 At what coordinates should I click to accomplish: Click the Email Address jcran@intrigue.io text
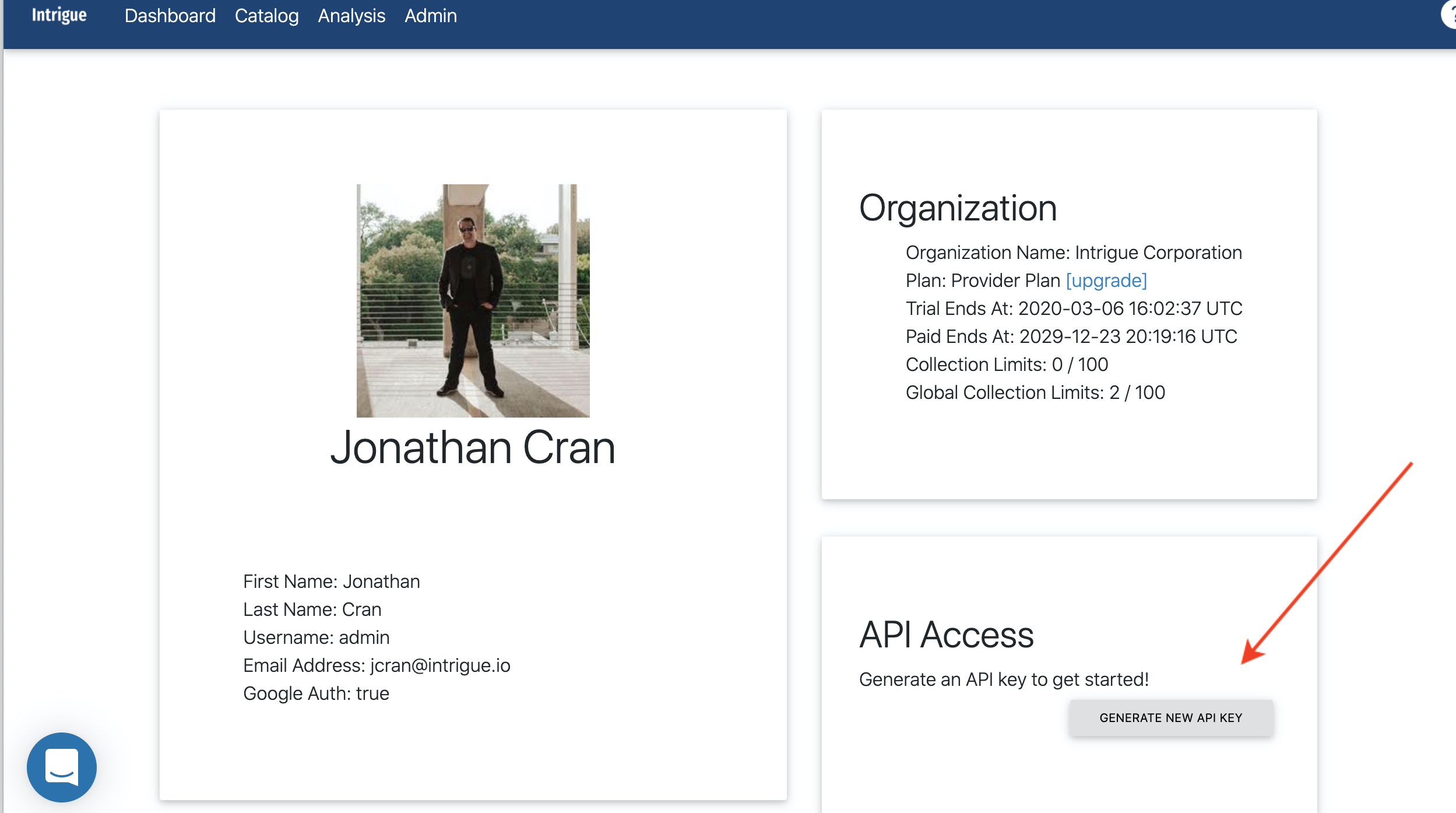pyautogui.click(x=377, y=665)
